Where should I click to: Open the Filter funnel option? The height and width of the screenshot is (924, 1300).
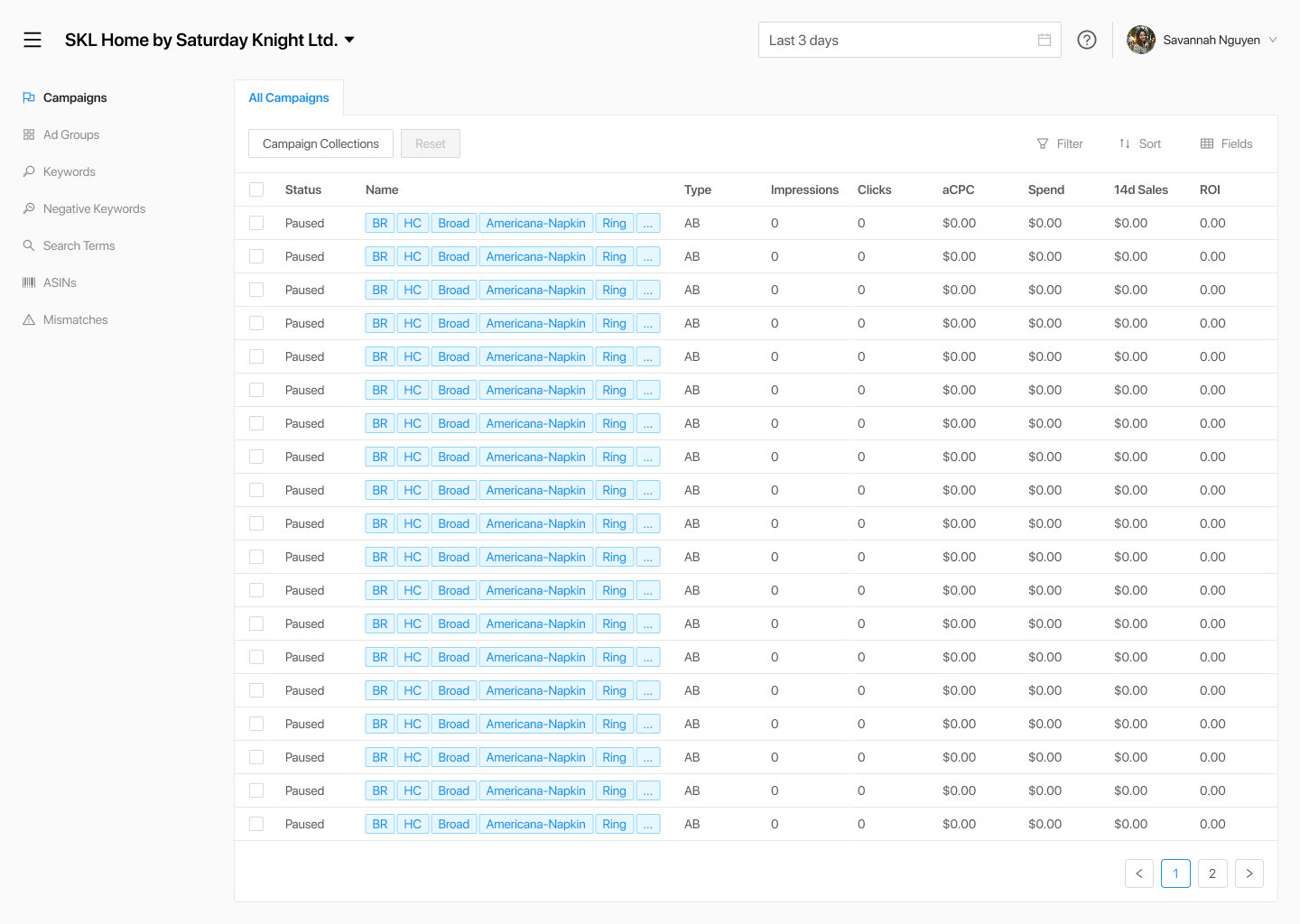tap(1060, 143)
